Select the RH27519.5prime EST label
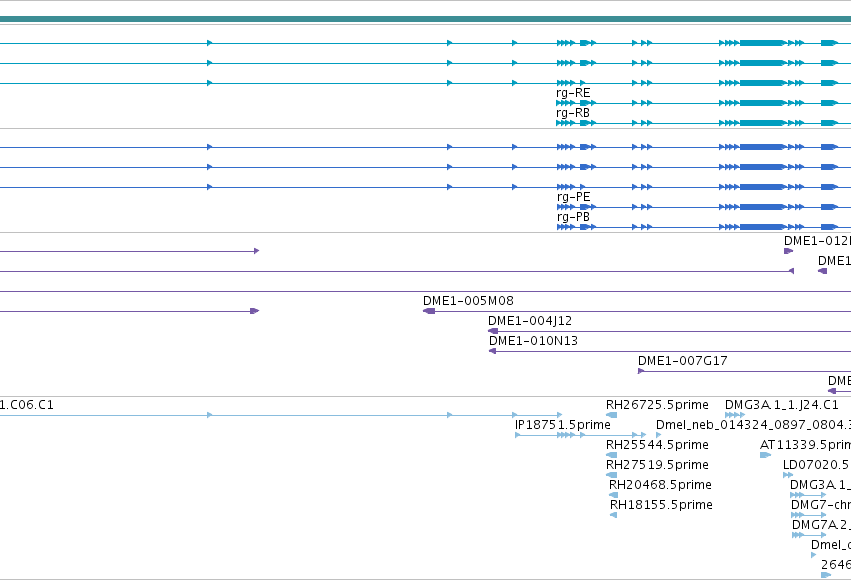Image resolution: width=851 pixels, height=580 pixels. [657, 465]
